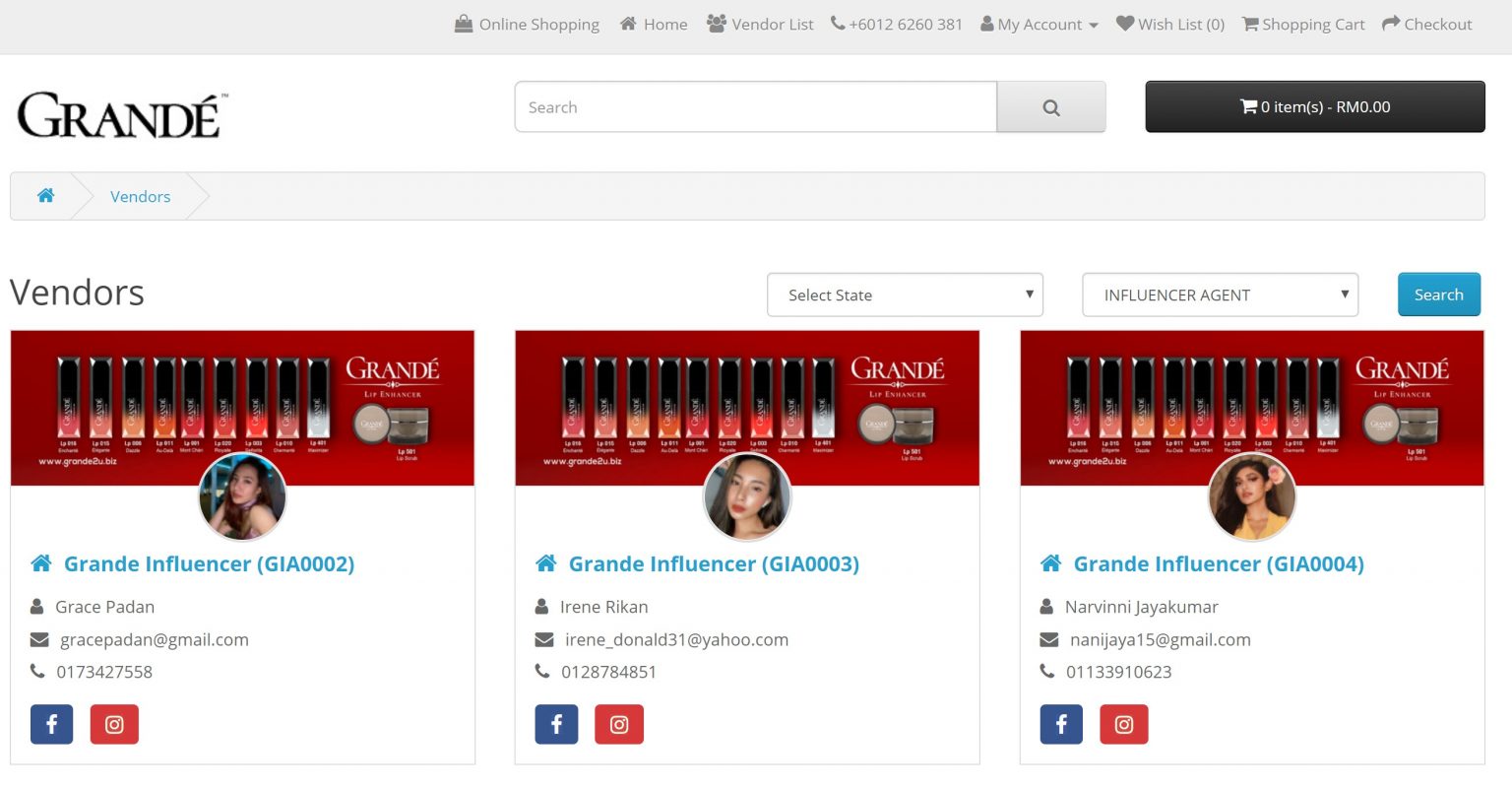Focus the Search text field
This screenshot has height=788, width=1512.
(756, 107)
